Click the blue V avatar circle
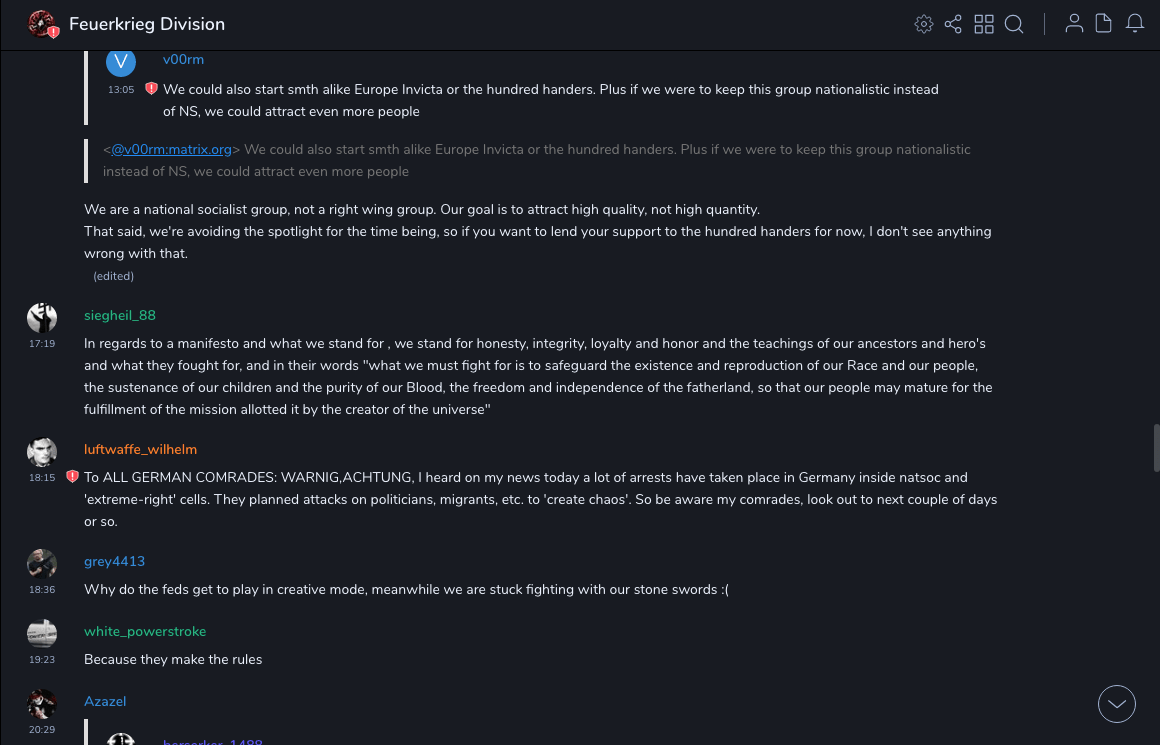 tap(121, 61)
